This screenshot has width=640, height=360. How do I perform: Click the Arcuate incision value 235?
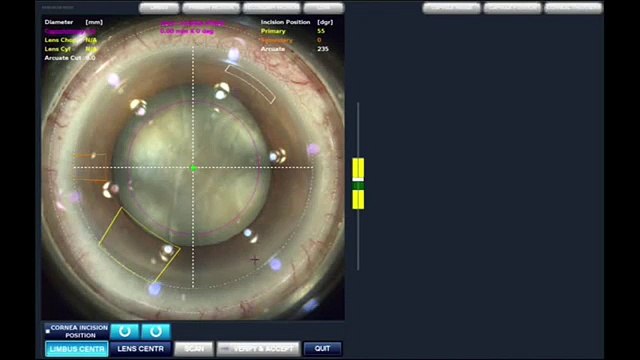click(322, 49)
